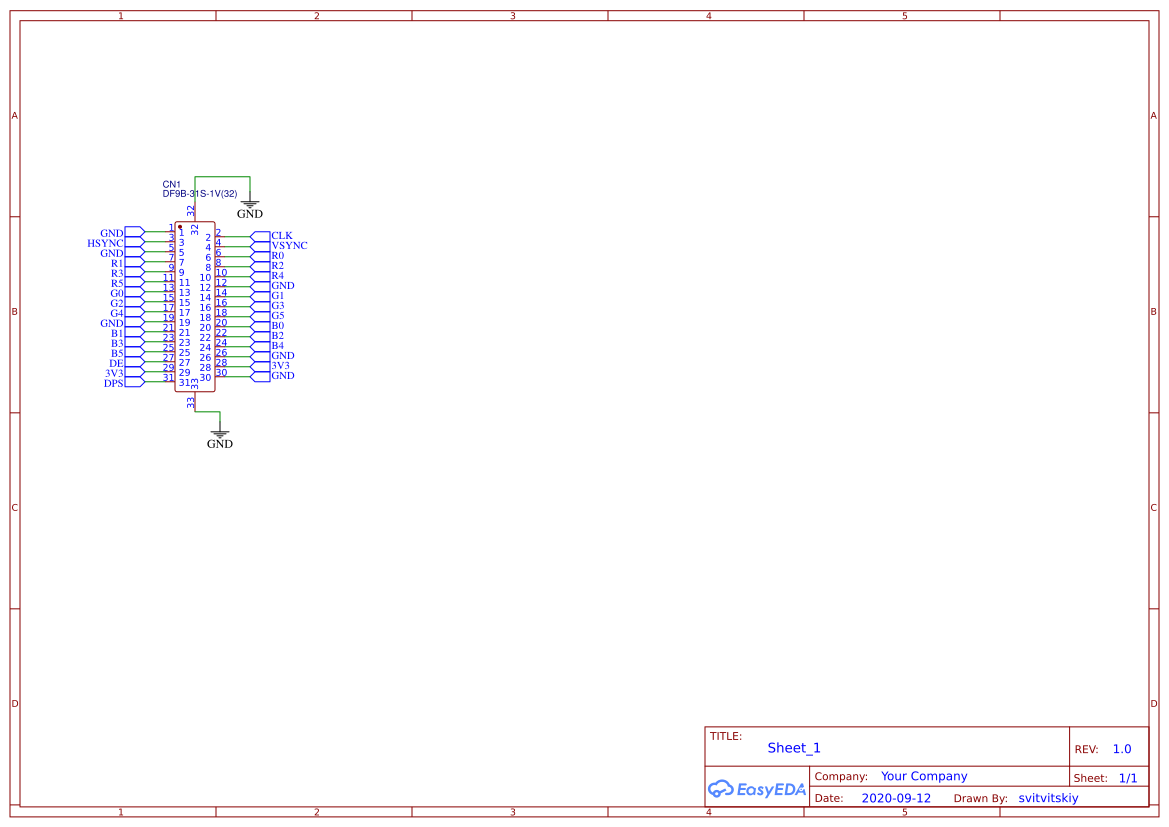Click the GND net port on pin 30

pos(273,376)
